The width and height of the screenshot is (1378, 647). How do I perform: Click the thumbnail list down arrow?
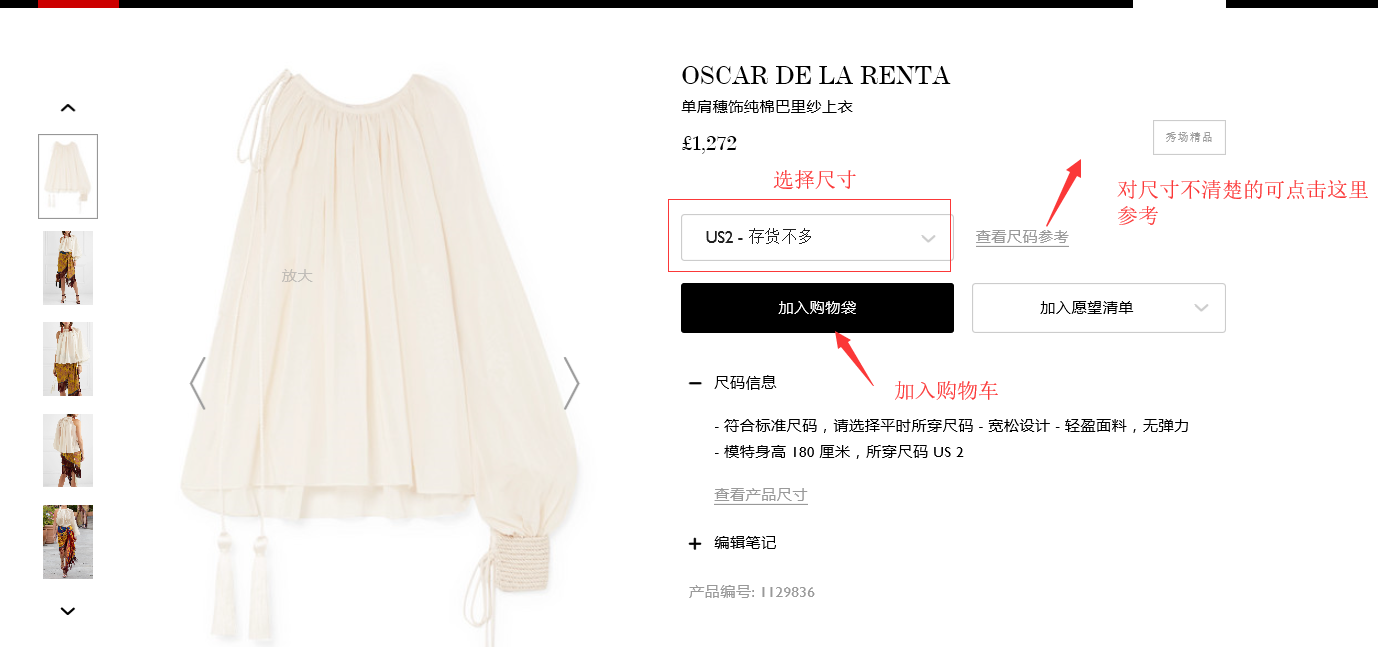pos(68,611)
